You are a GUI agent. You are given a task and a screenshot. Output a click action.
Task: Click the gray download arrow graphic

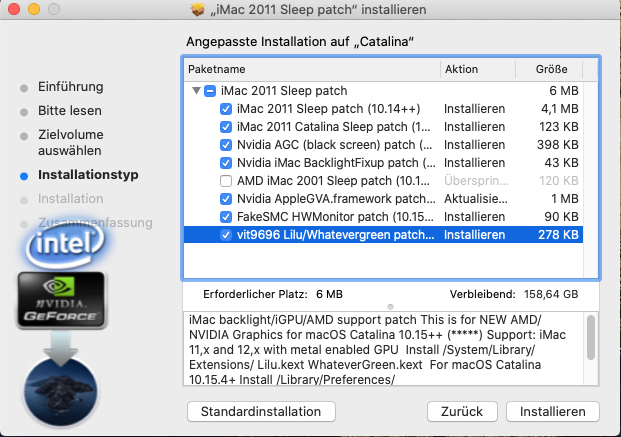click(61, 349)
